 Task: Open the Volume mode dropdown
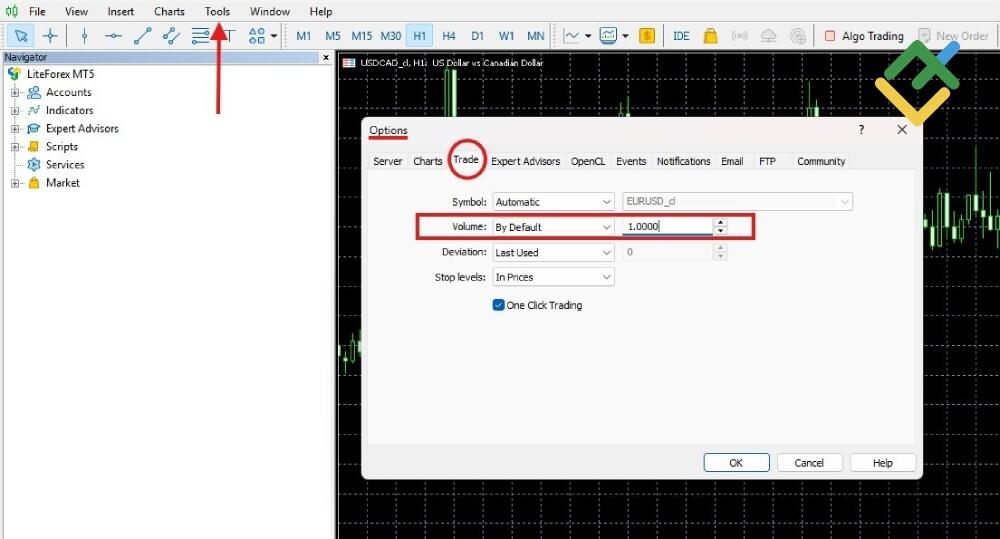553,227
